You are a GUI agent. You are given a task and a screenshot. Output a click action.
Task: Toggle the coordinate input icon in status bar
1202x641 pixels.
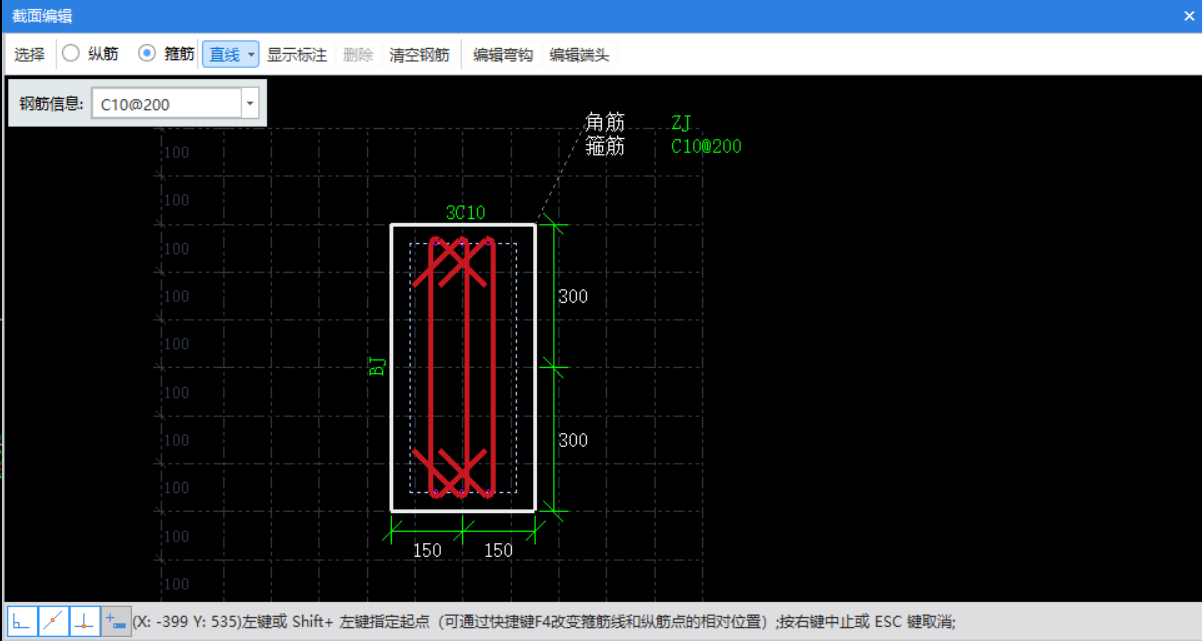click(x=116, y=621)
